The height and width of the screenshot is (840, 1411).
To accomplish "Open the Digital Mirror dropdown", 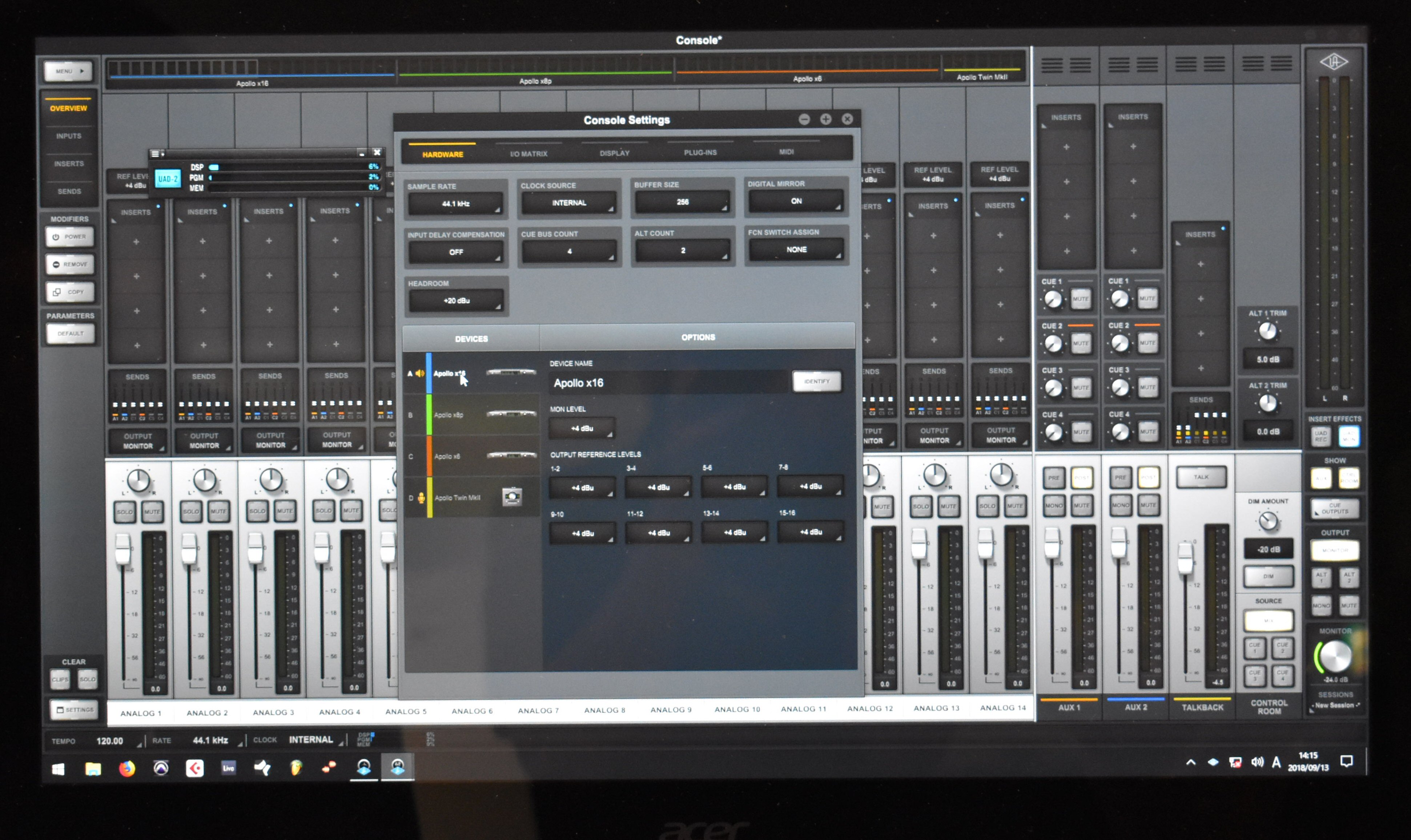I will click(x=796, y=201).
